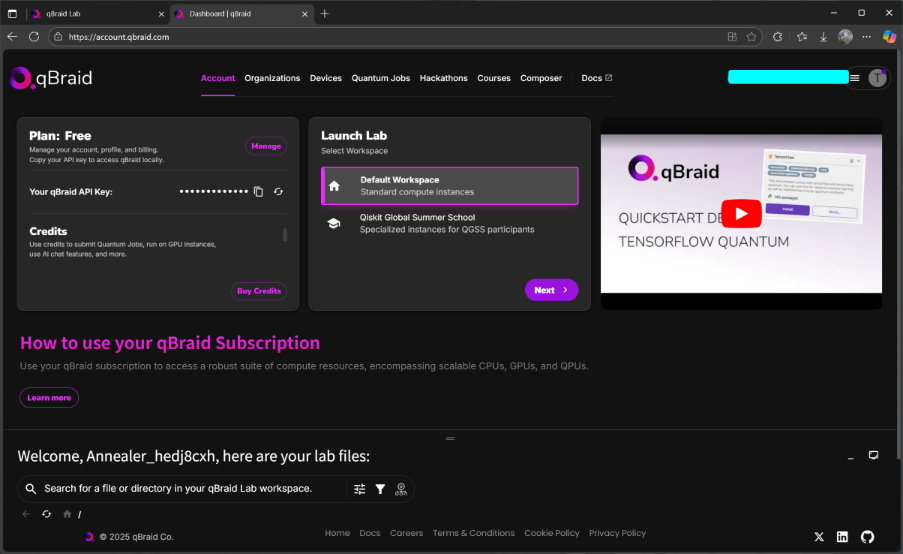Open the hamburger menu near avatar

[855, 78]
